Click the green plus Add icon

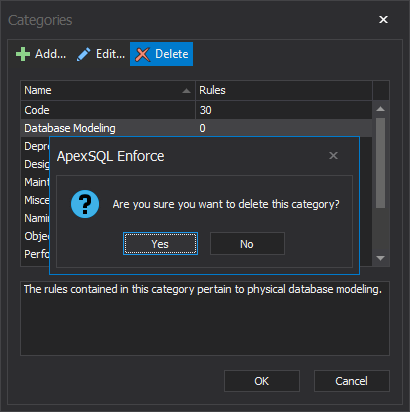(23, 54)
